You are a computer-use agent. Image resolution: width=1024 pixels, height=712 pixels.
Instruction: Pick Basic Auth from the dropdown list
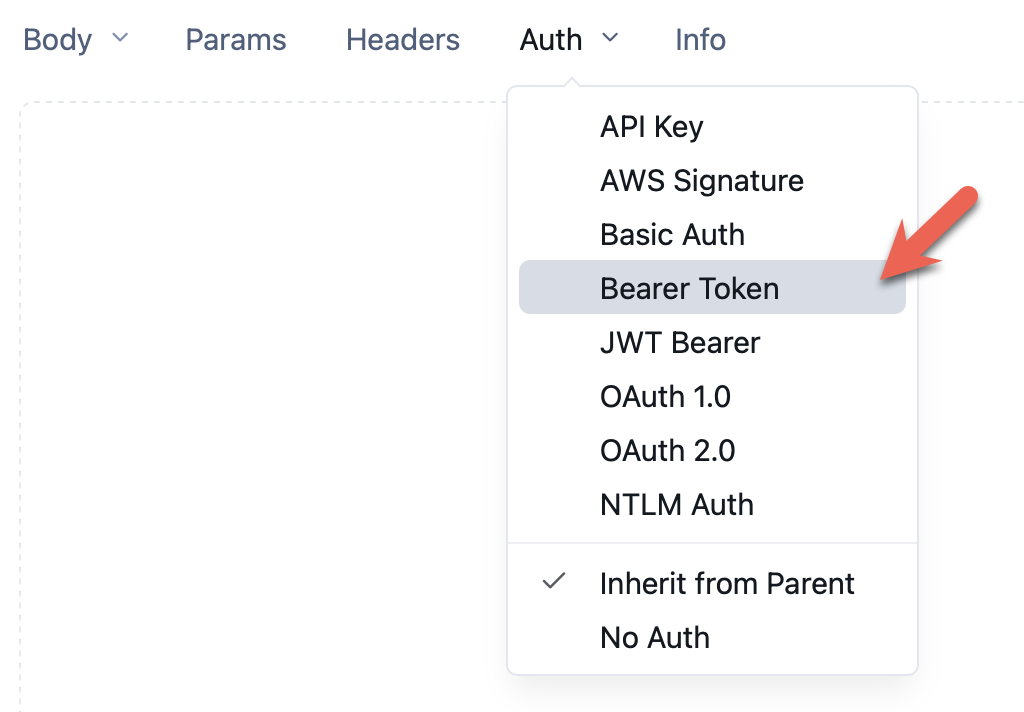click(x=672, y=235)
